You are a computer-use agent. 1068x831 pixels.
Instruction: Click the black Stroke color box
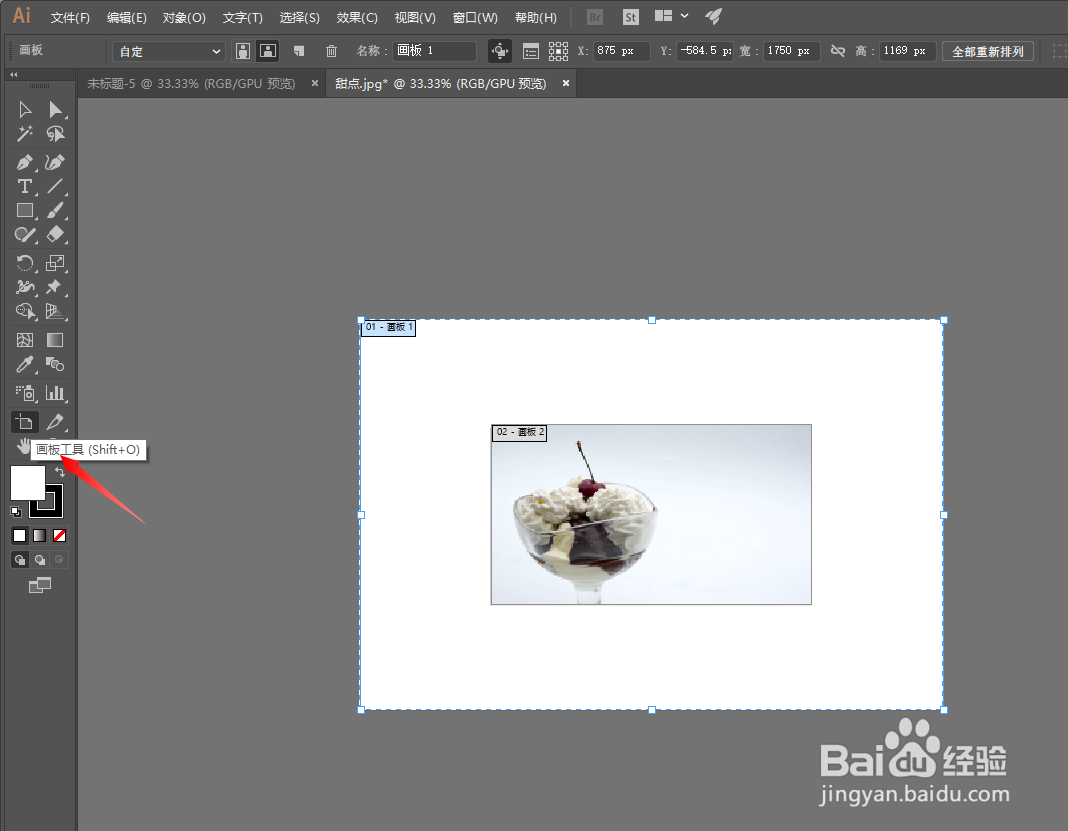pyautogui.click(x=54, y=508)
